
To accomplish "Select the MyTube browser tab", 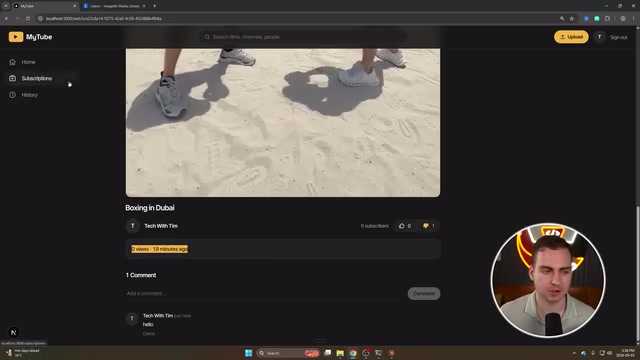I will 44,6.
